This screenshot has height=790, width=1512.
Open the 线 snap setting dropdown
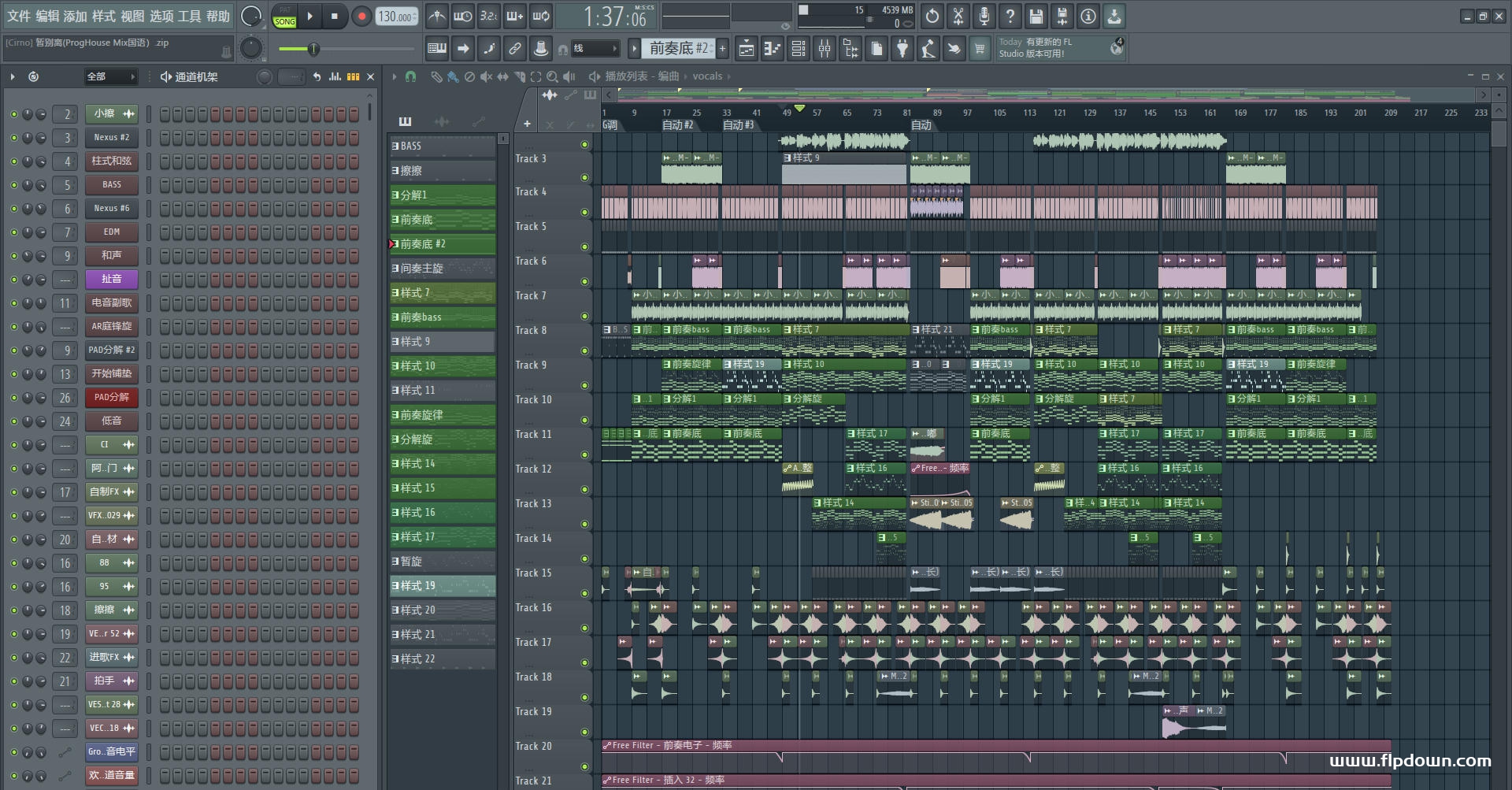point(594,49)
